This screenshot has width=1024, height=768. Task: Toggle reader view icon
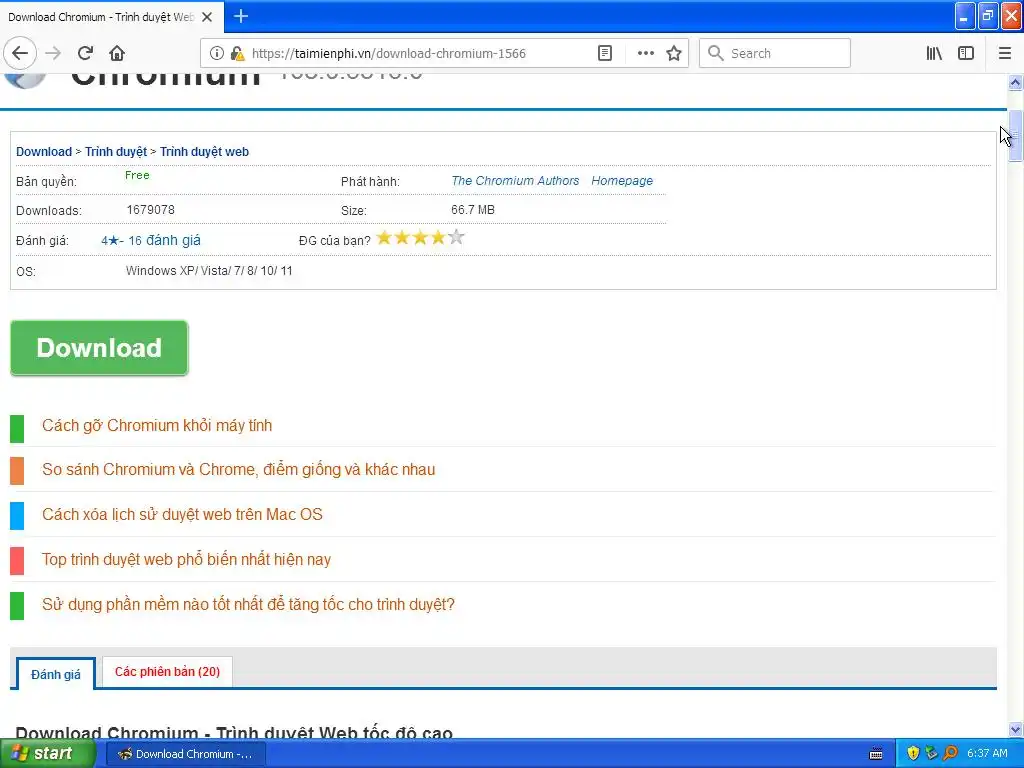click(x=605, y=53)
